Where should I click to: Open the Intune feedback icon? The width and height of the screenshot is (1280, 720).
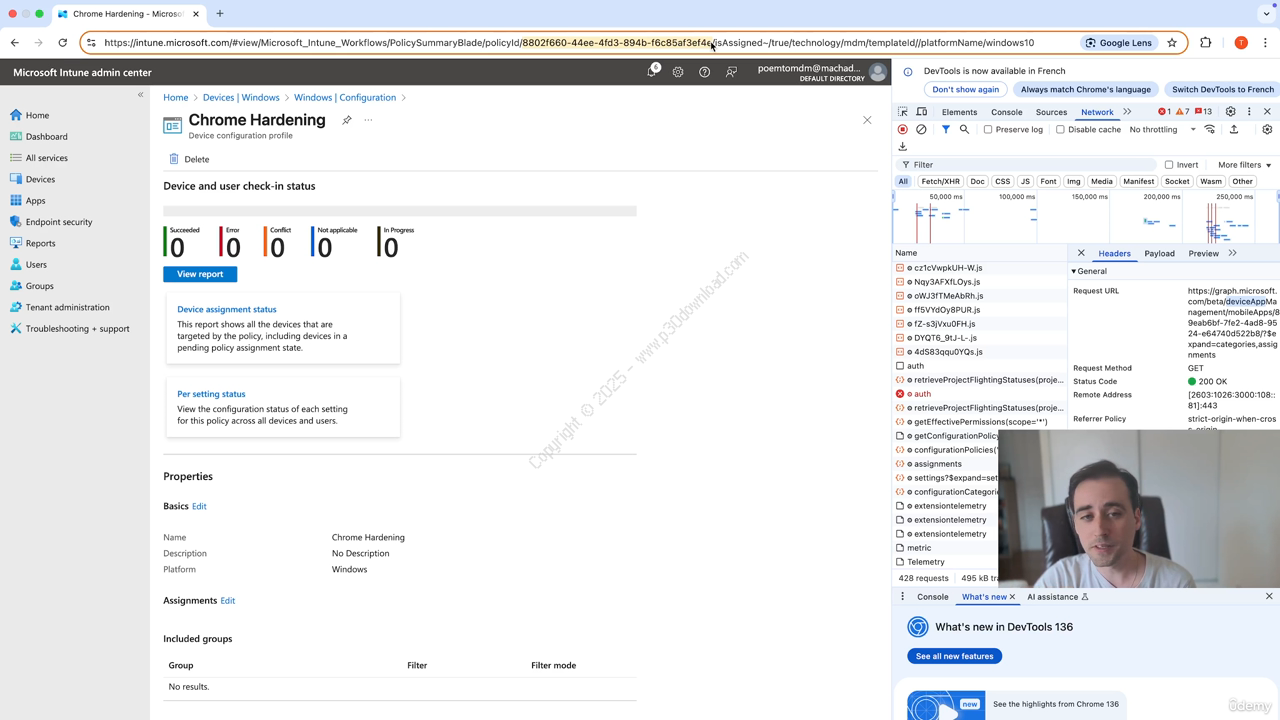click(731, 72)
